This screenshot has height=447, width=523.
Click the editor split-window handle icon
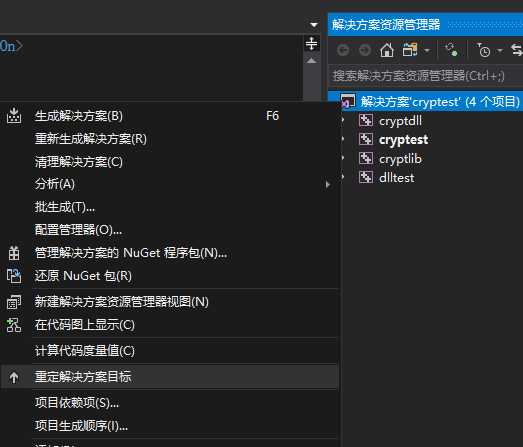[311, 44]
